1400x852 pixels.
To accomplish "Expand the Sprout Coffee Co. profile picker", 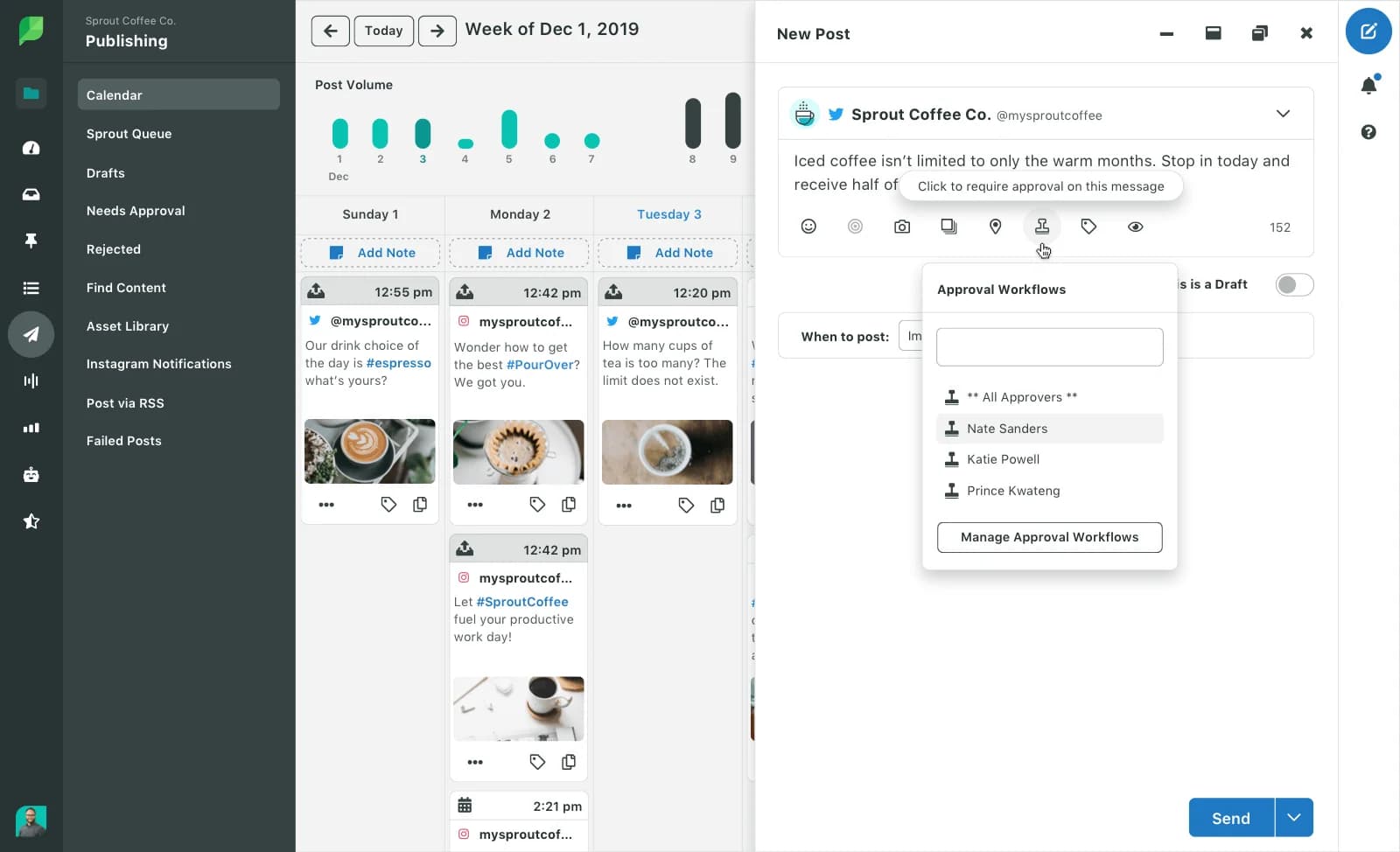I will click(1282, 114).
